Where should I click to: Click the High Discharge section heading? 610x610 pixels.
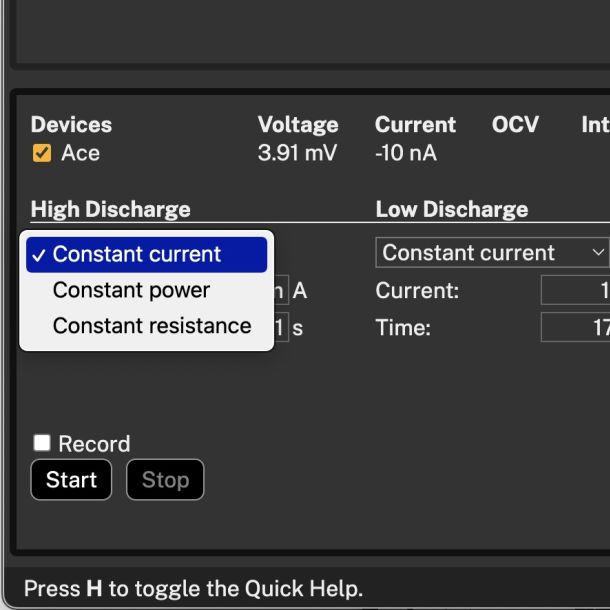tap(110, 209)
